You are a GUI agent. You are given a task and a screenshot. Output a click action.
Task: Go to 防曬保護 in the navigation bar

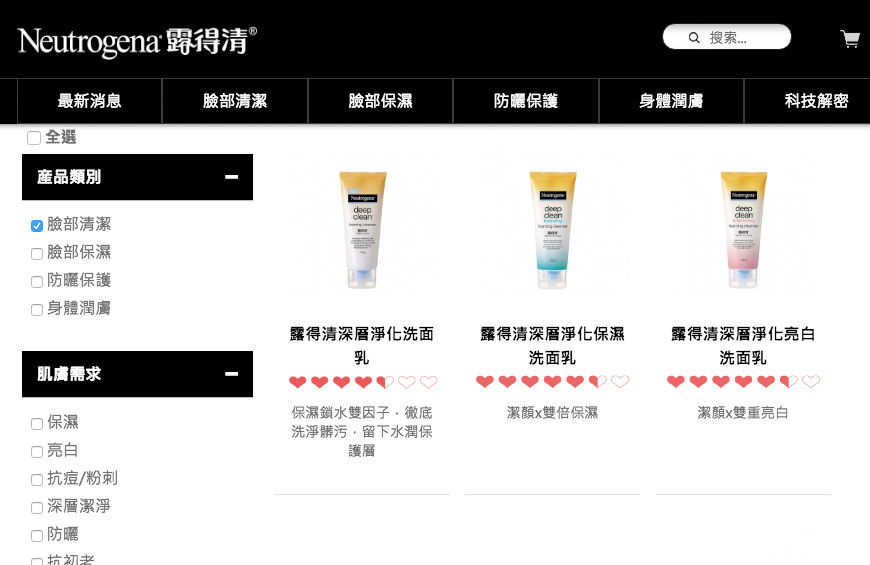525,101
